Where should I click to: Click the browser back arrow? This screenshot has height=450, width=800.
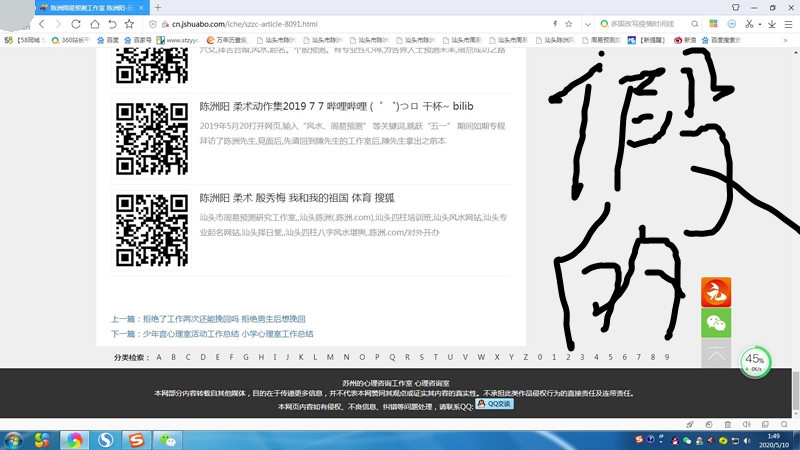coord(42,23)
